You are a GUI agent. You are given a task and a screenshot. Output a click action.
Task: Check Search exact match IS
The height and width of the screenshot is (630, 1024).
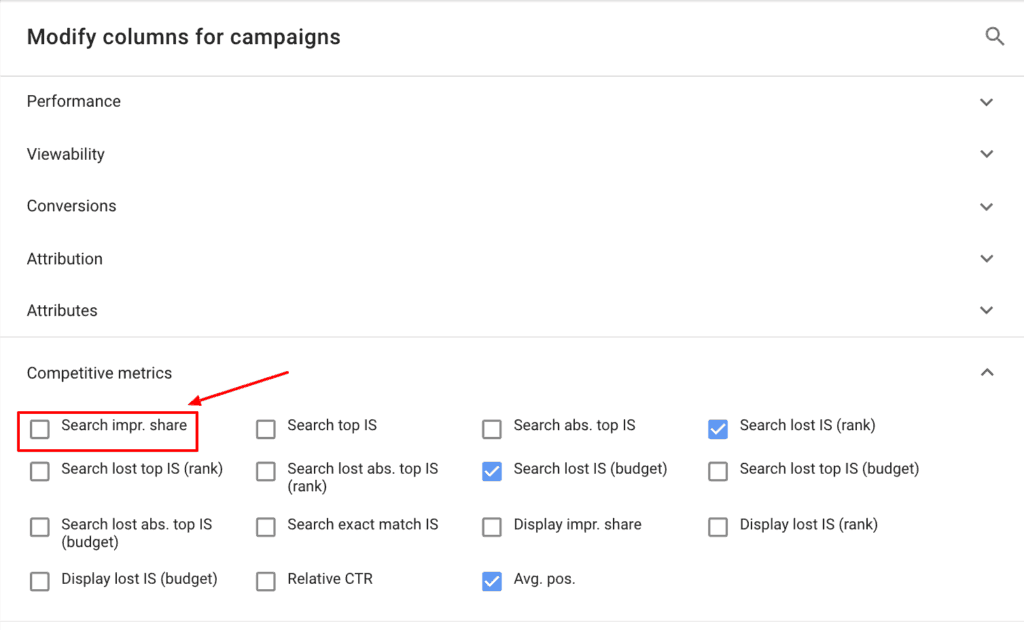click(266, 527)
